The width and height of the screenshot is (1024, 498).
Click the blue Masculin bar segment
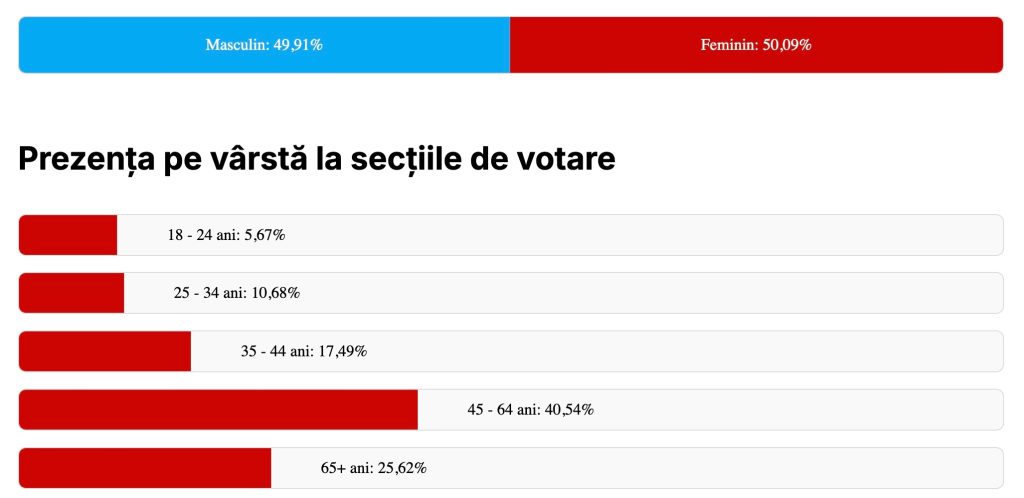point(120,45)
